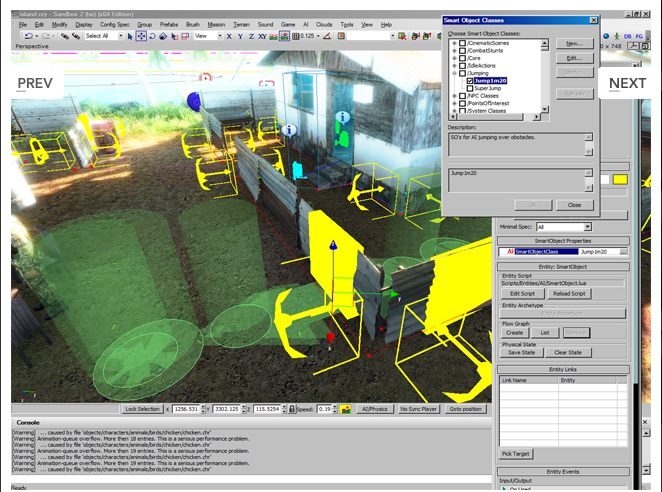Click the Unlink objects tool icon

[x=76, y=36]
